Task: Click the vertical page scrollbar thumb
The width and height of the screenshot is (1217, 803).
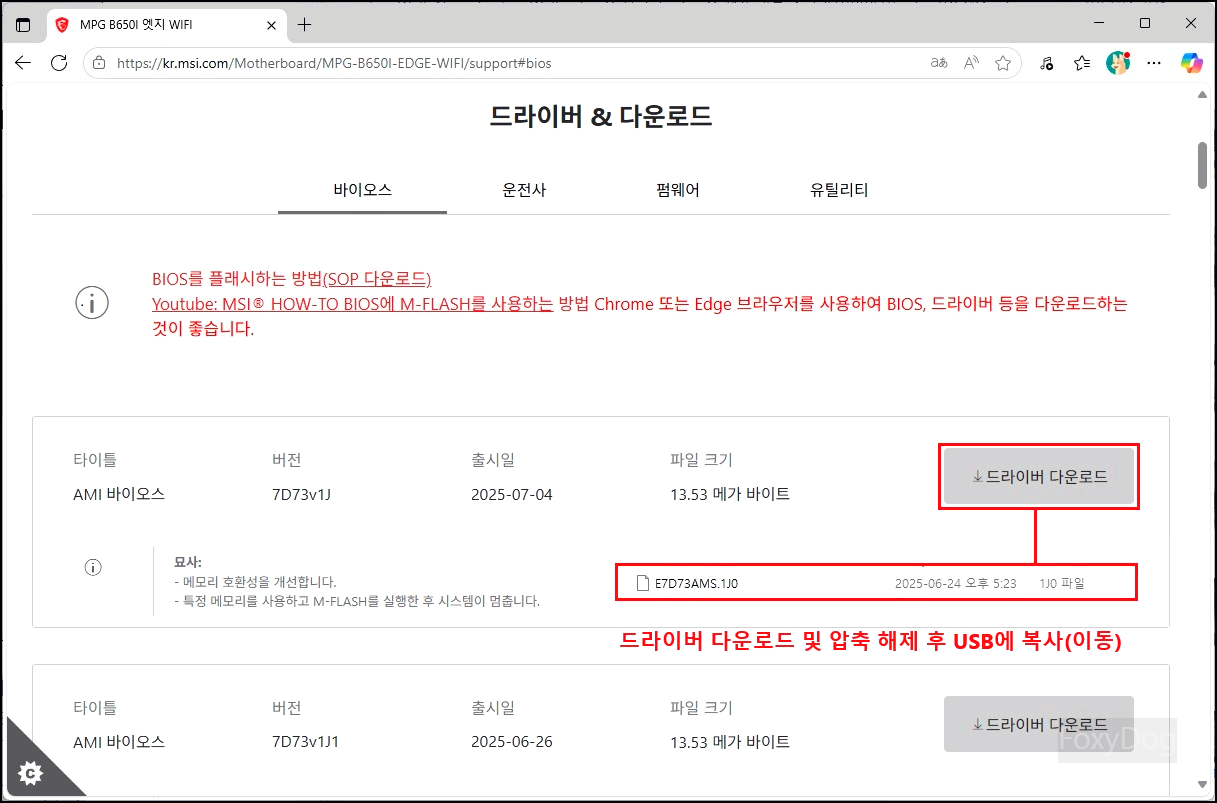Action: (1203, 165)
